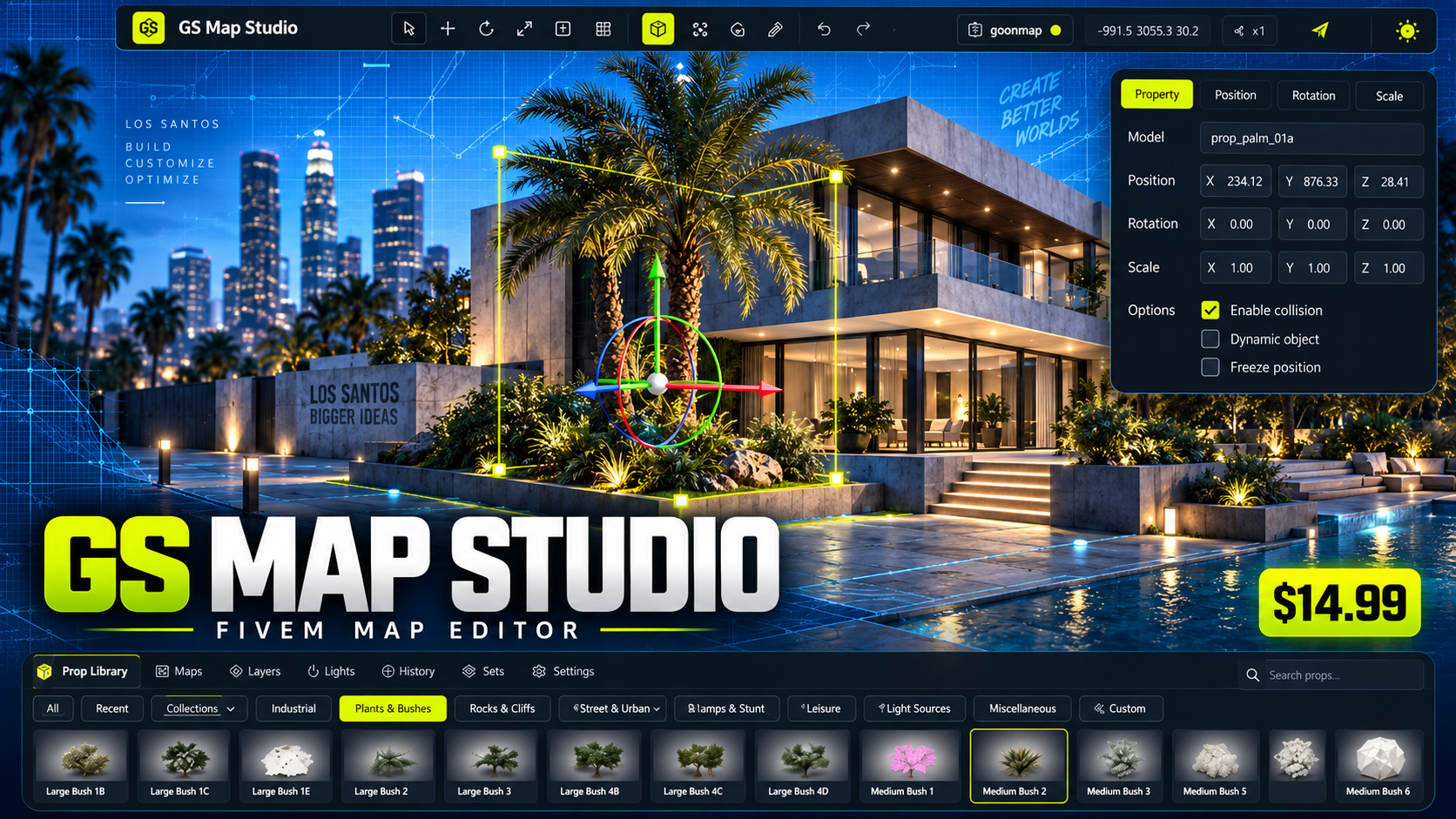Open the History tab
Screen dimensions: 1456x819
408,671
